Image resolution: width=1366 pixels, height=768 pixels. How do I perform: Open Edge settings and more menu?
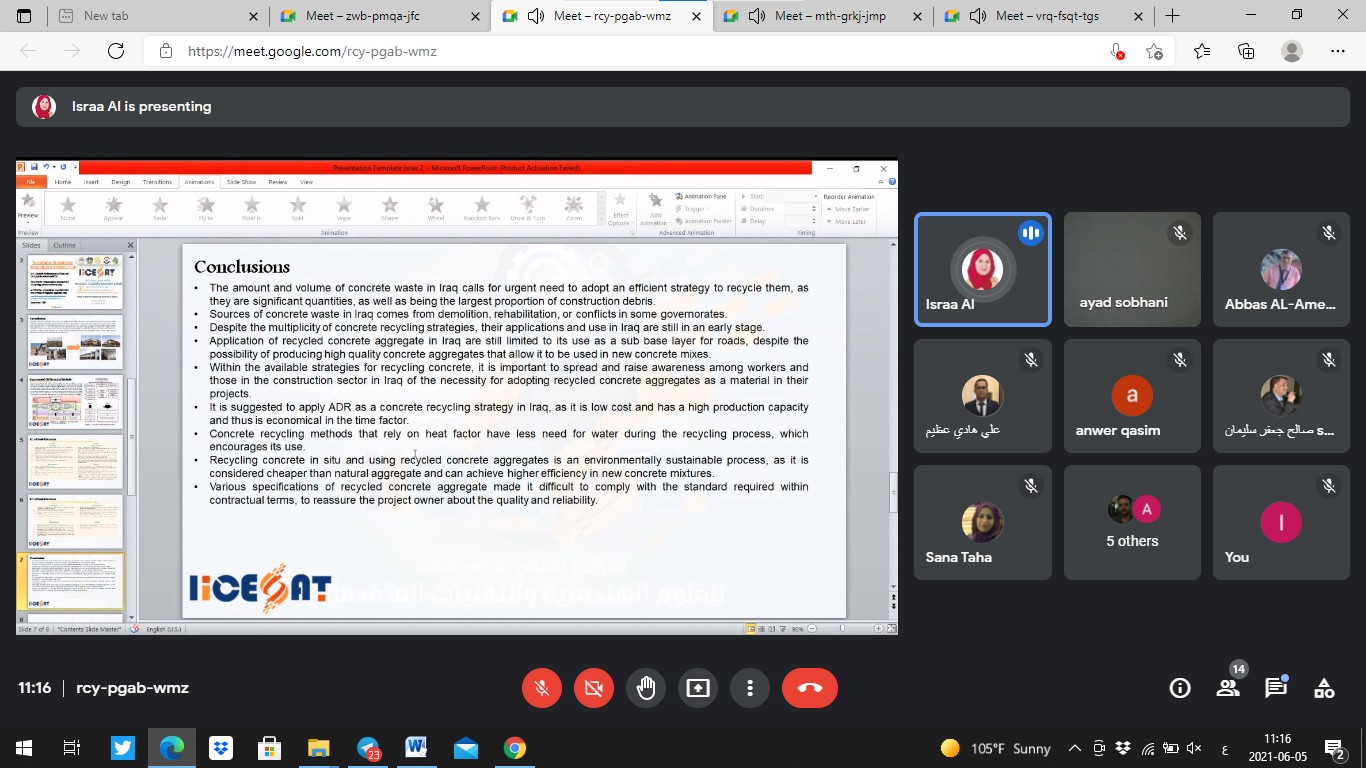point(1338,51)
